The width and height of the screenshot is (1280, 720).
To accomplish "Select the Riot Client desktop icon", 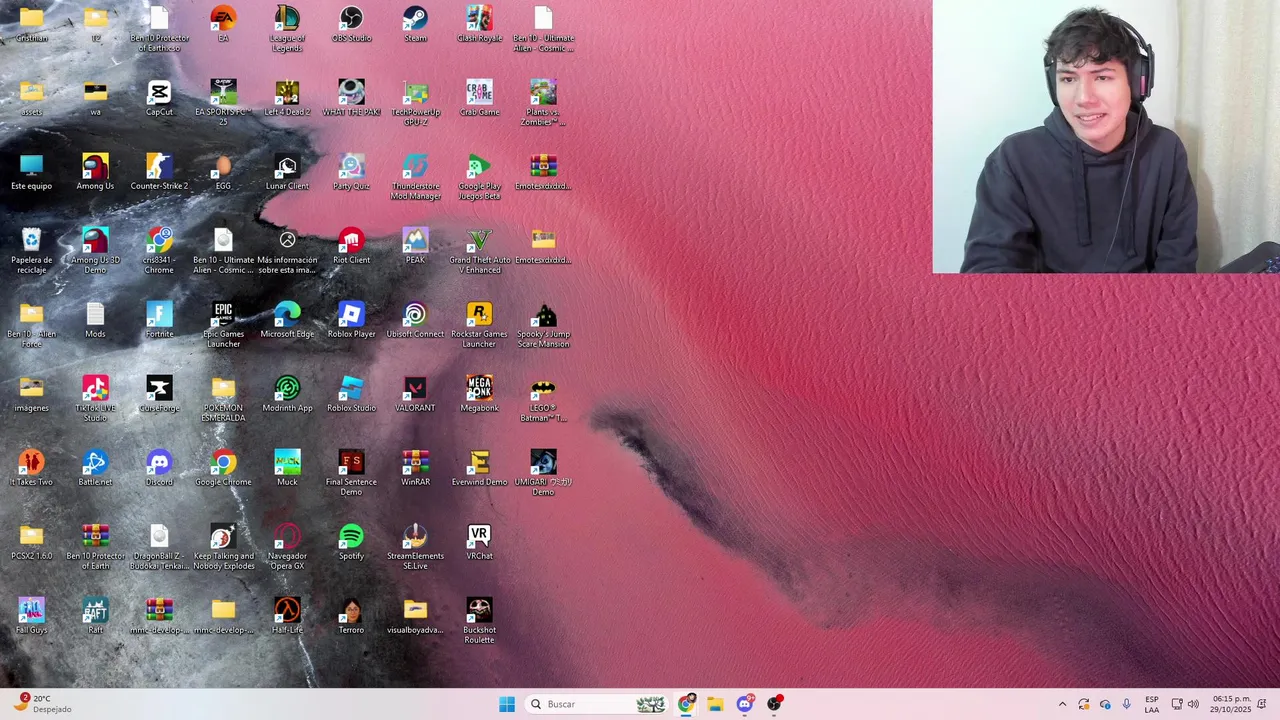I will tap(351, 246).
